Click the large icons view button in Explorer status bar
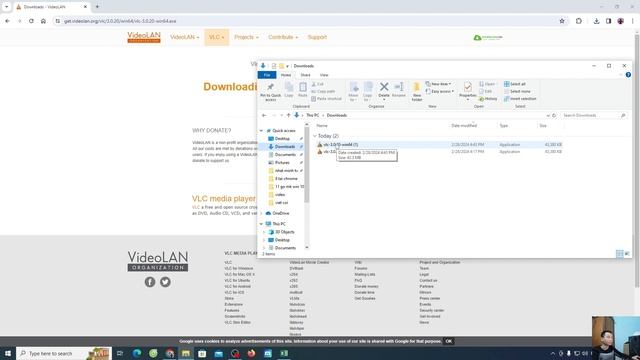This screenshot has height=360, width=640. pos(627,254)
